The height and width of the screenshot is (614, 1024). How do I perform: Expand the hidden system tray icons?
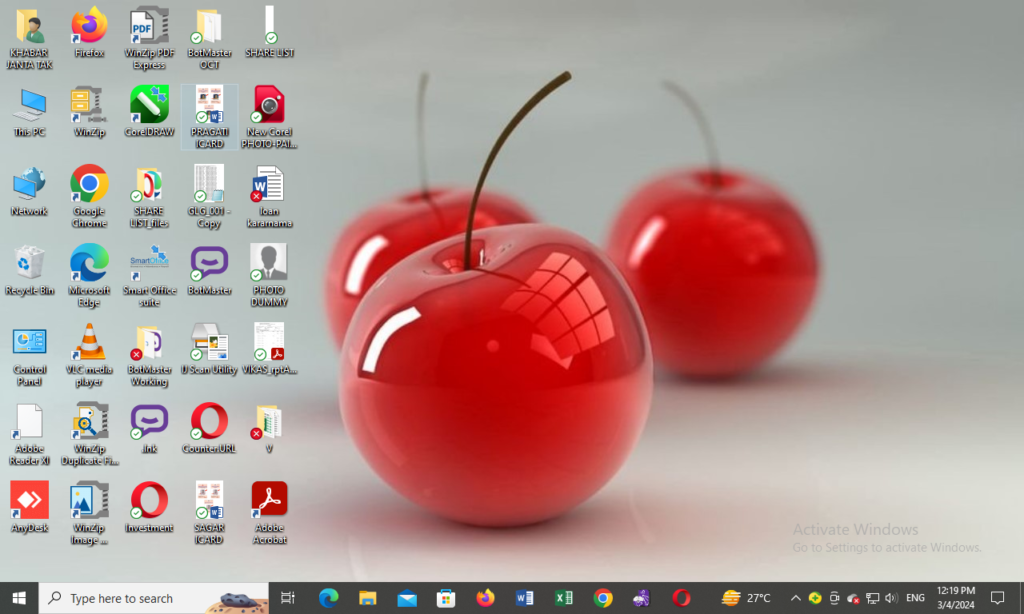click(x=795, y=598)
